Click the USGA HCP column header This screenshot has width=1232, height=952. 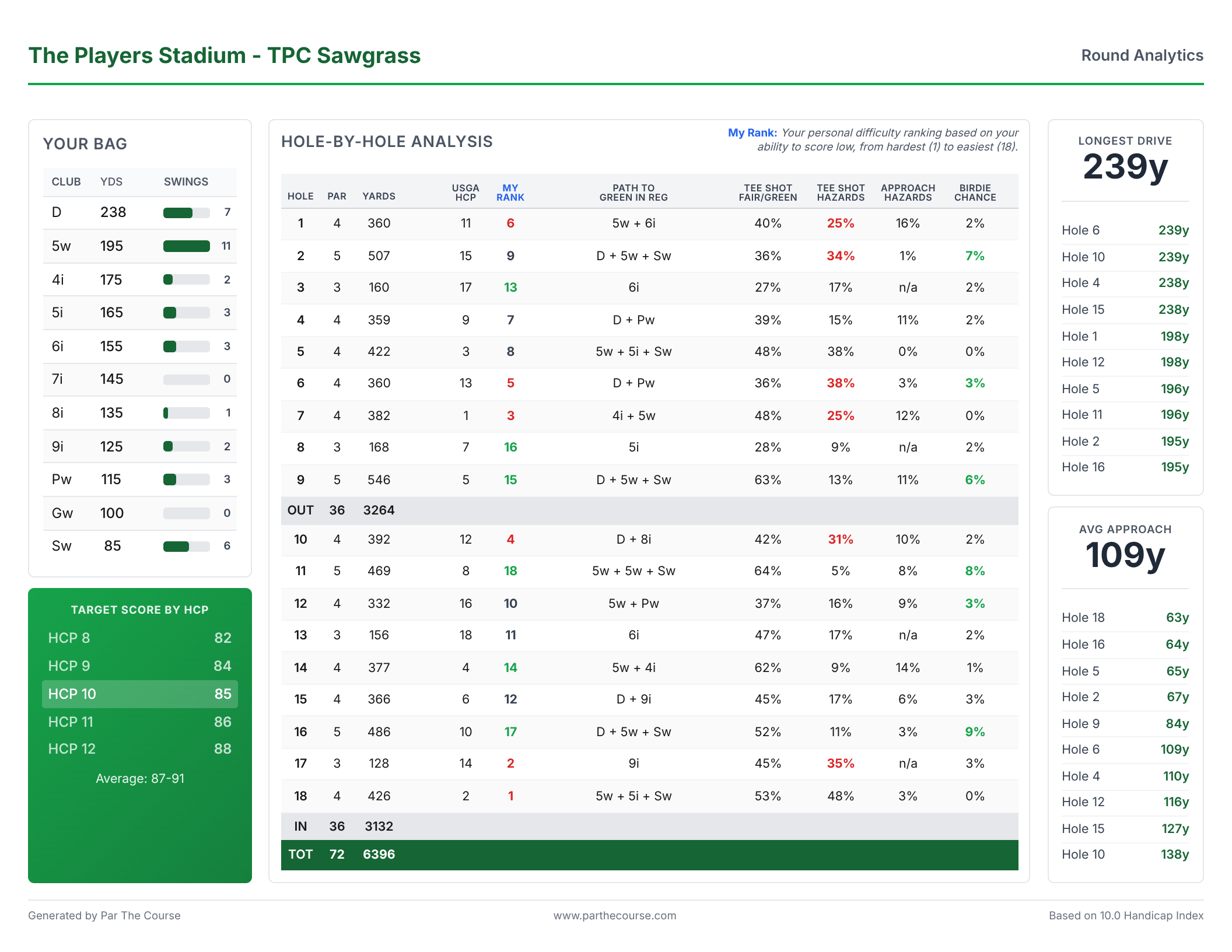pyautogui.click(x=466, y=192)
